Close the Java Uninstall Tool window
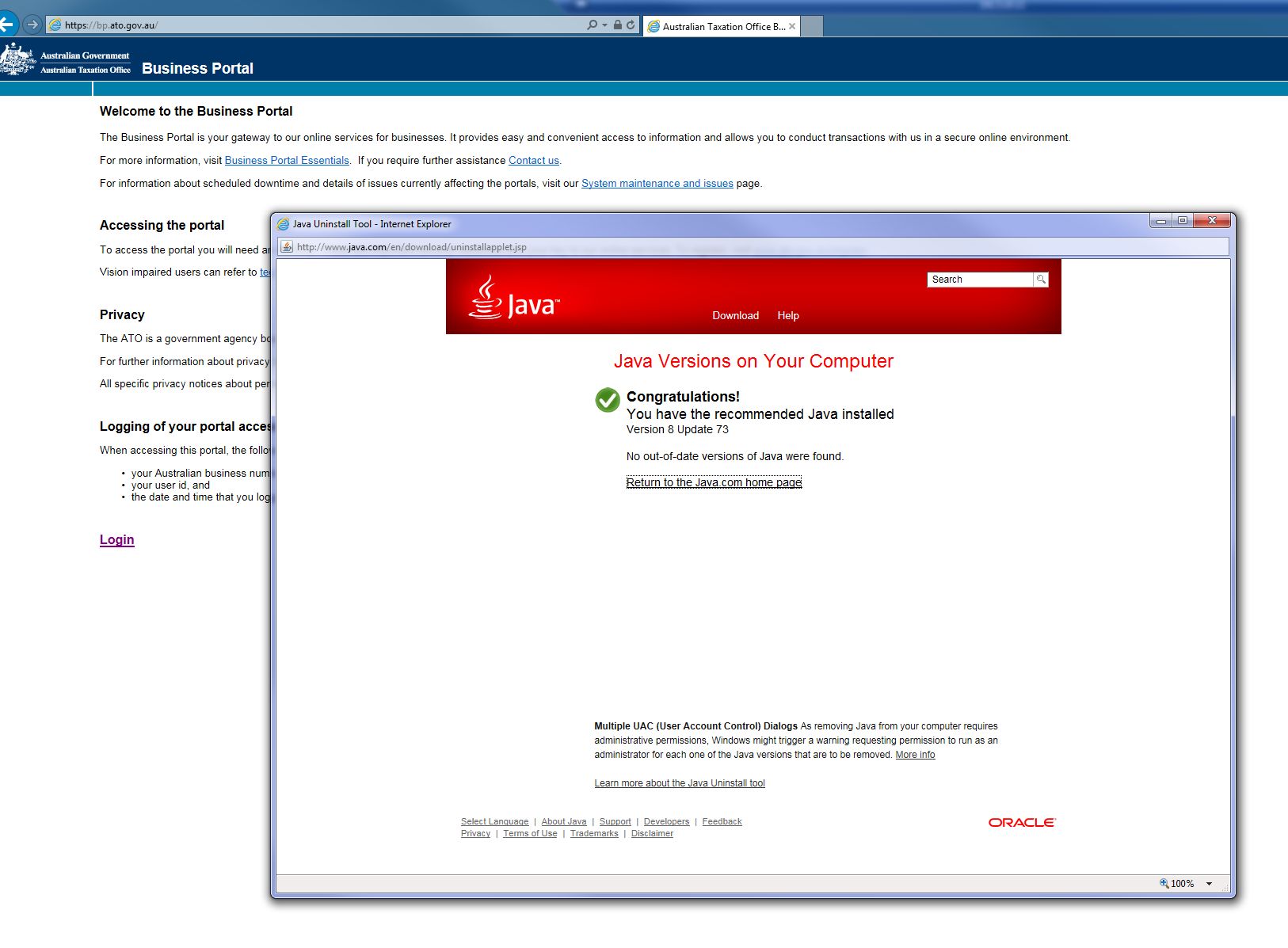Screen dimensions: 1288x948 click(1212, 221)
